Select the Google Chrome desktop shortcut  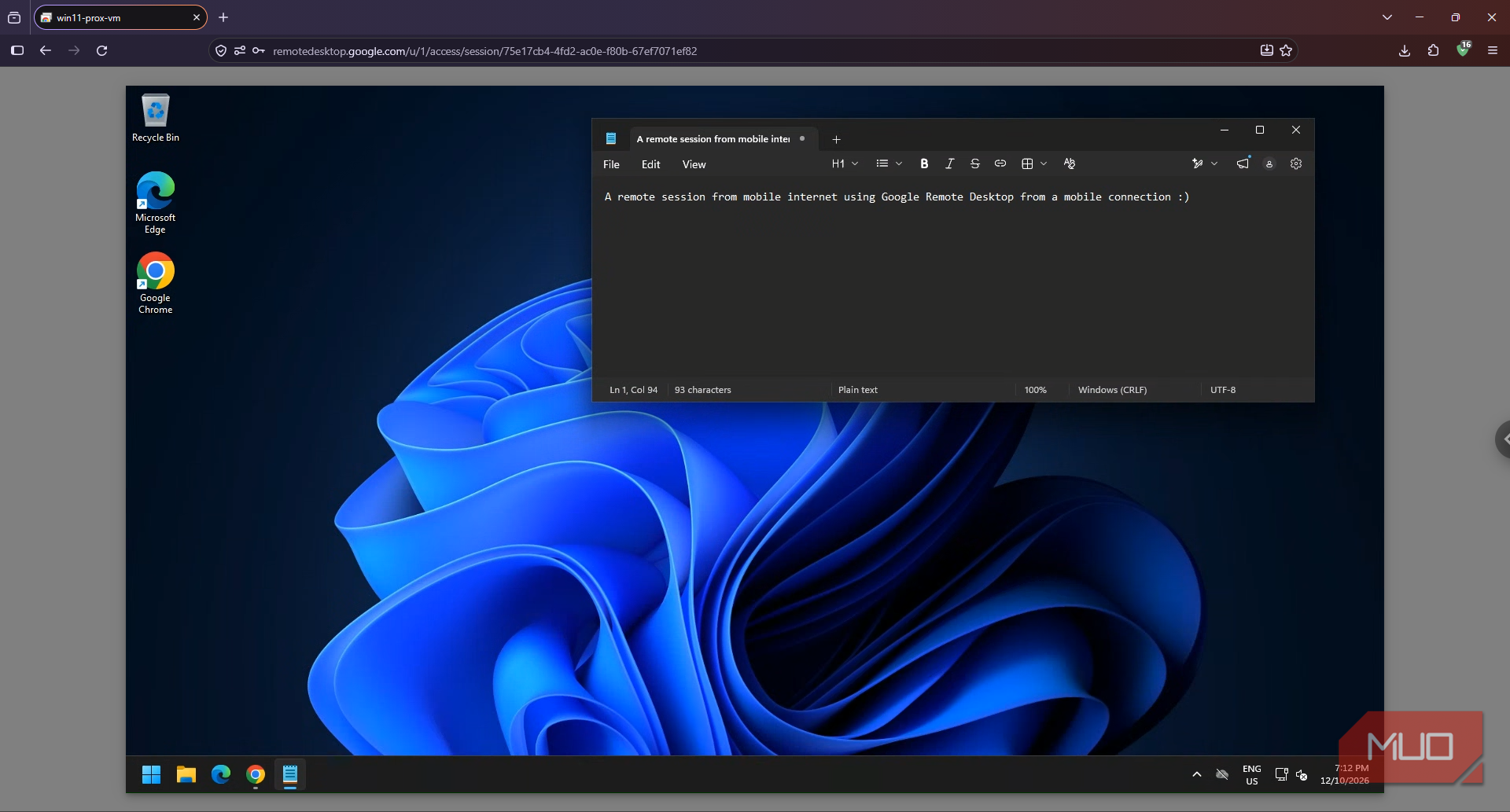pos(156,283)
